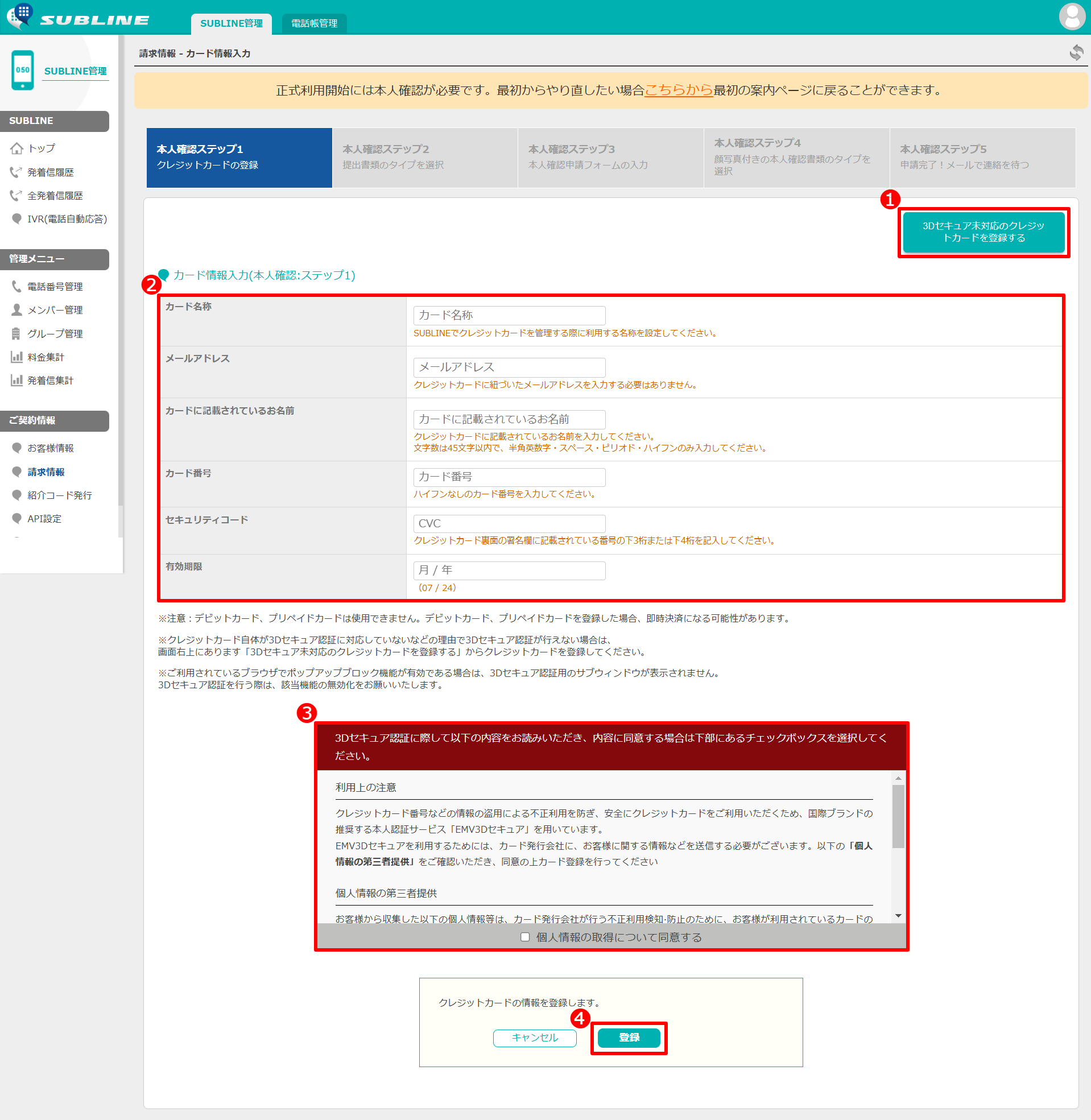Open お客様情報 in the sidebar
The width and height of the screenshot is (1091, 1120).
[x=51, y=448]
